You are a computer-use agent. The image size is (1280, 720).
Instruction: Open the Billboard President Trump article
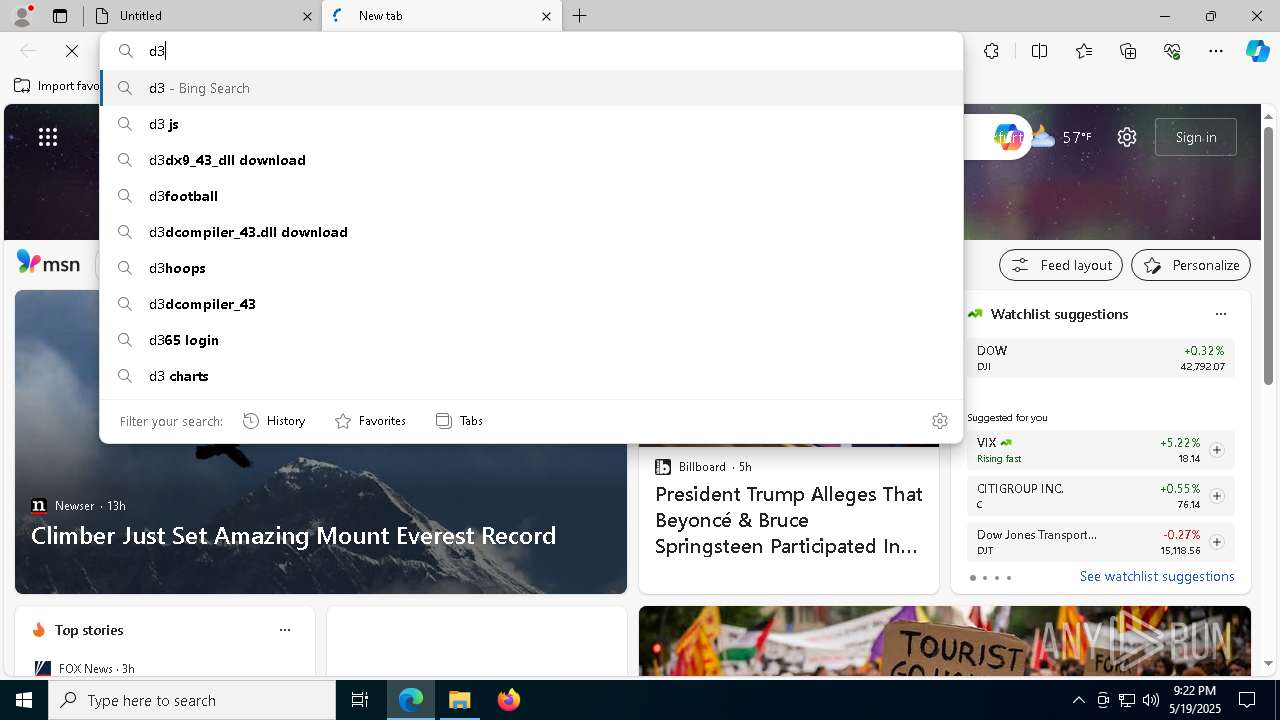(789, 520)
